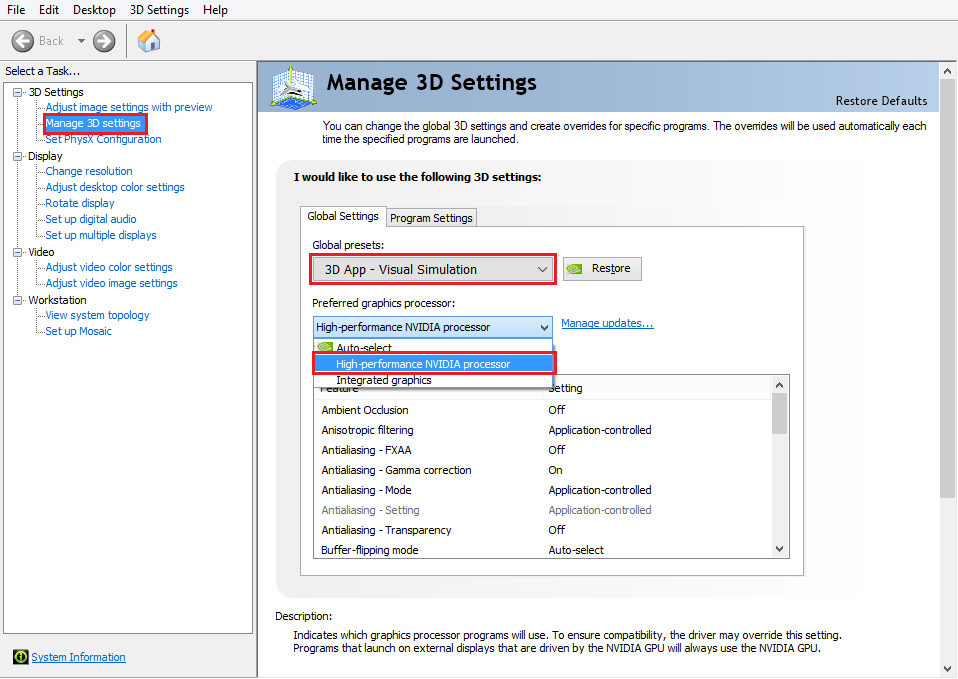Click main panel scrollbar down arrow
This screenshot has width=958, height=679.
click(948, 669)
